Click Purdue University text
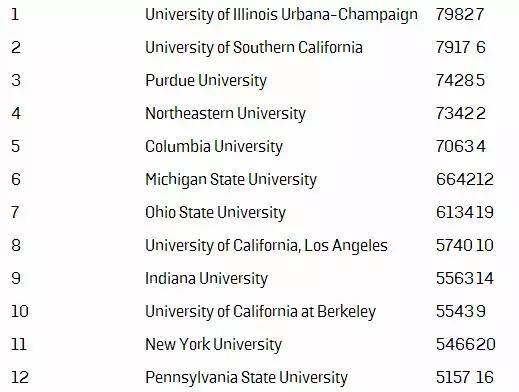Viewport: 519px width, 392px height. point(206,81)
